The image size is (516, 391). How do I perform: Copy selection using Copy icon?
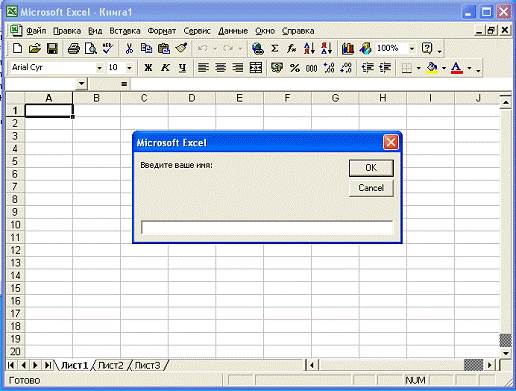(x=146, y=49)
